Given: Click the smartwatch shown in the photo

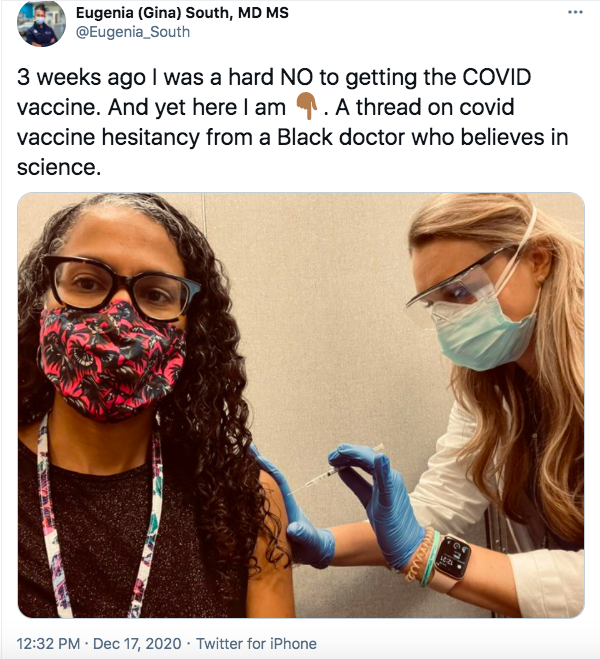Looking at the screenshot, I should [x=452, y=558].
